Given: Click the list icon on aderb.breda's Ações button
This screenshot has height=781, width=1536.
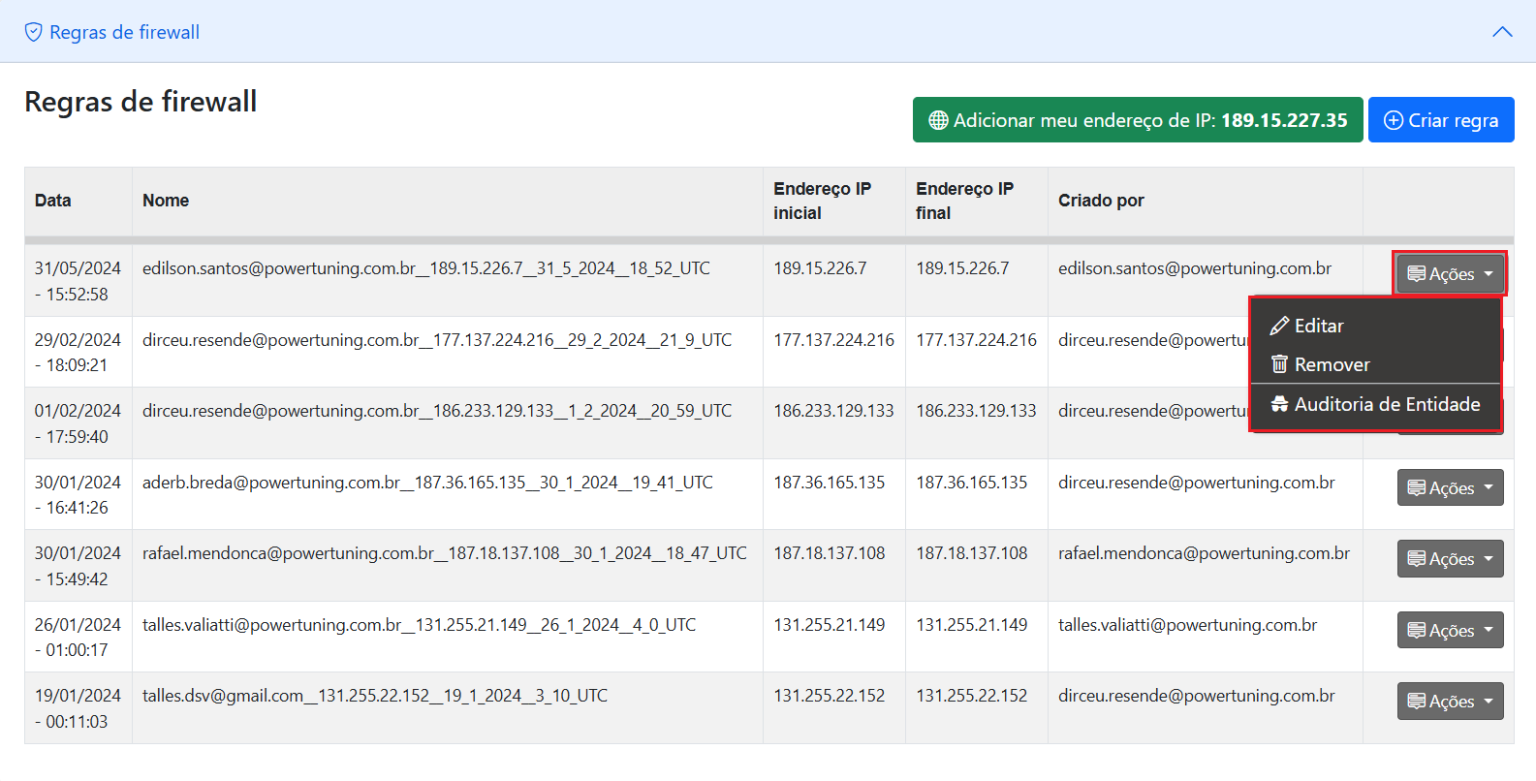Looking at the screenshot, I should pyautogui.click(x=1416, y=488).
